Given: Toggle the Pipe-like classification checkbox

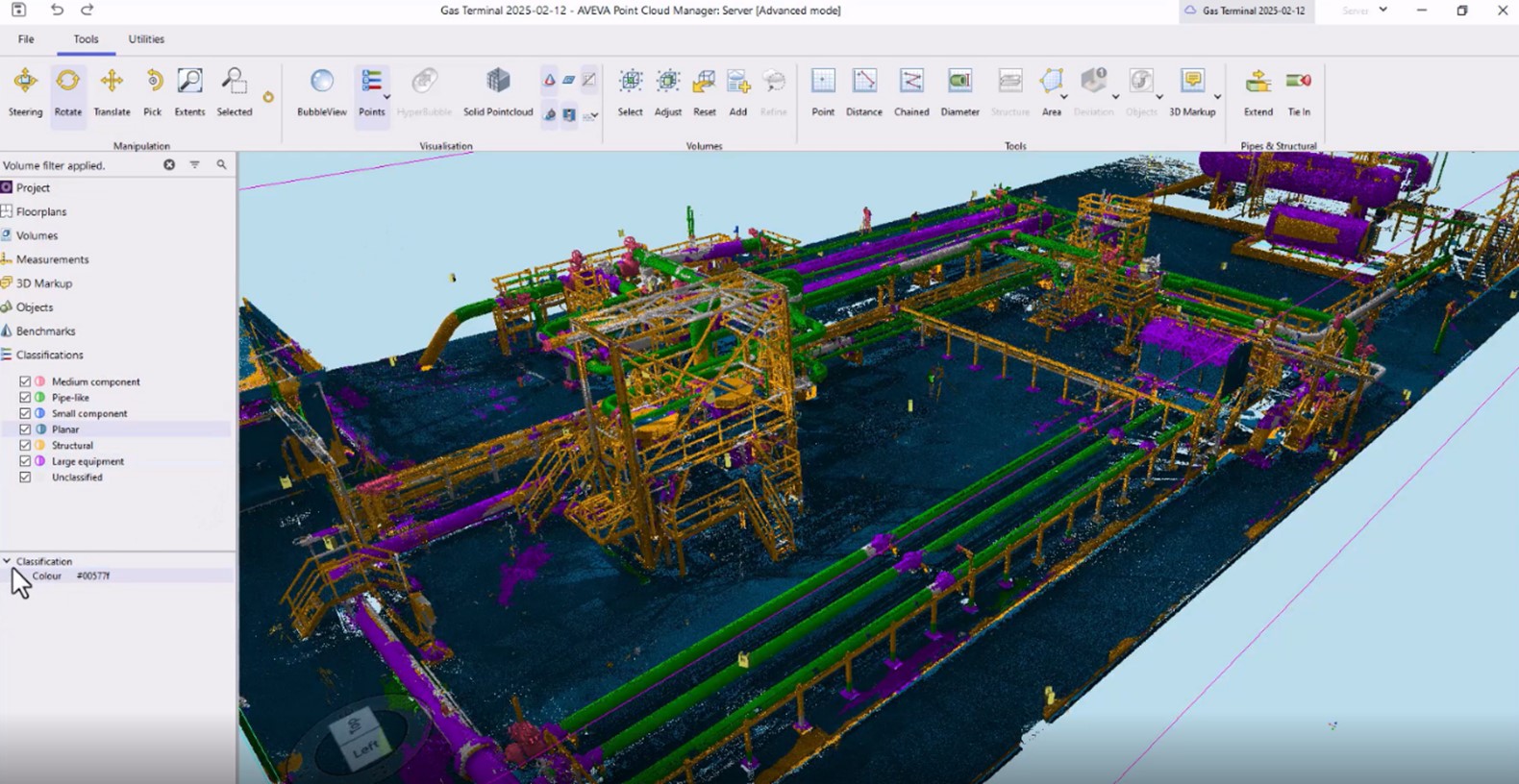Looking at the screenshot, I should pos(25,398).
